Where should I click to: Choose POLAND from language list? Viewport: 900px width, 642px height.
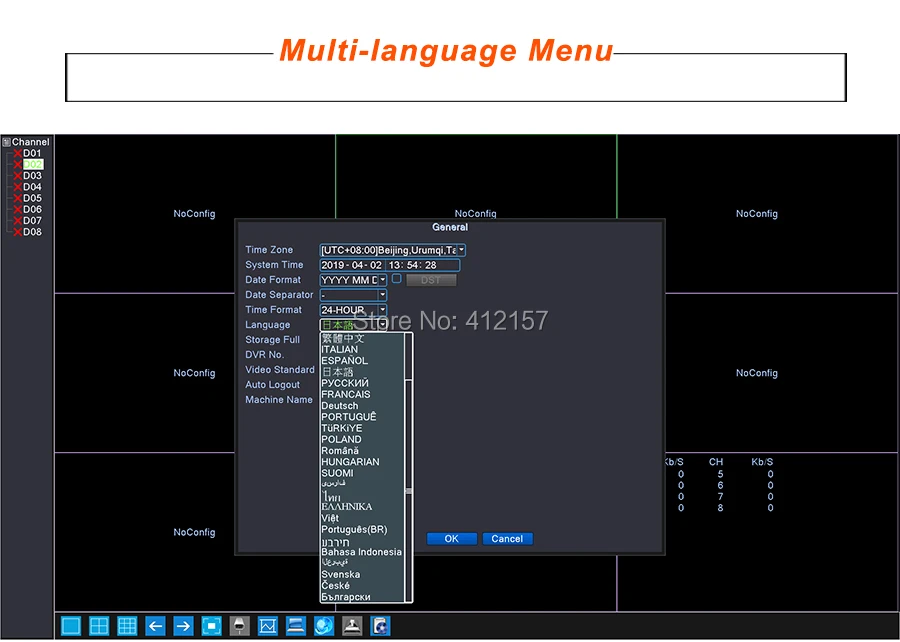tap(342, 439)
